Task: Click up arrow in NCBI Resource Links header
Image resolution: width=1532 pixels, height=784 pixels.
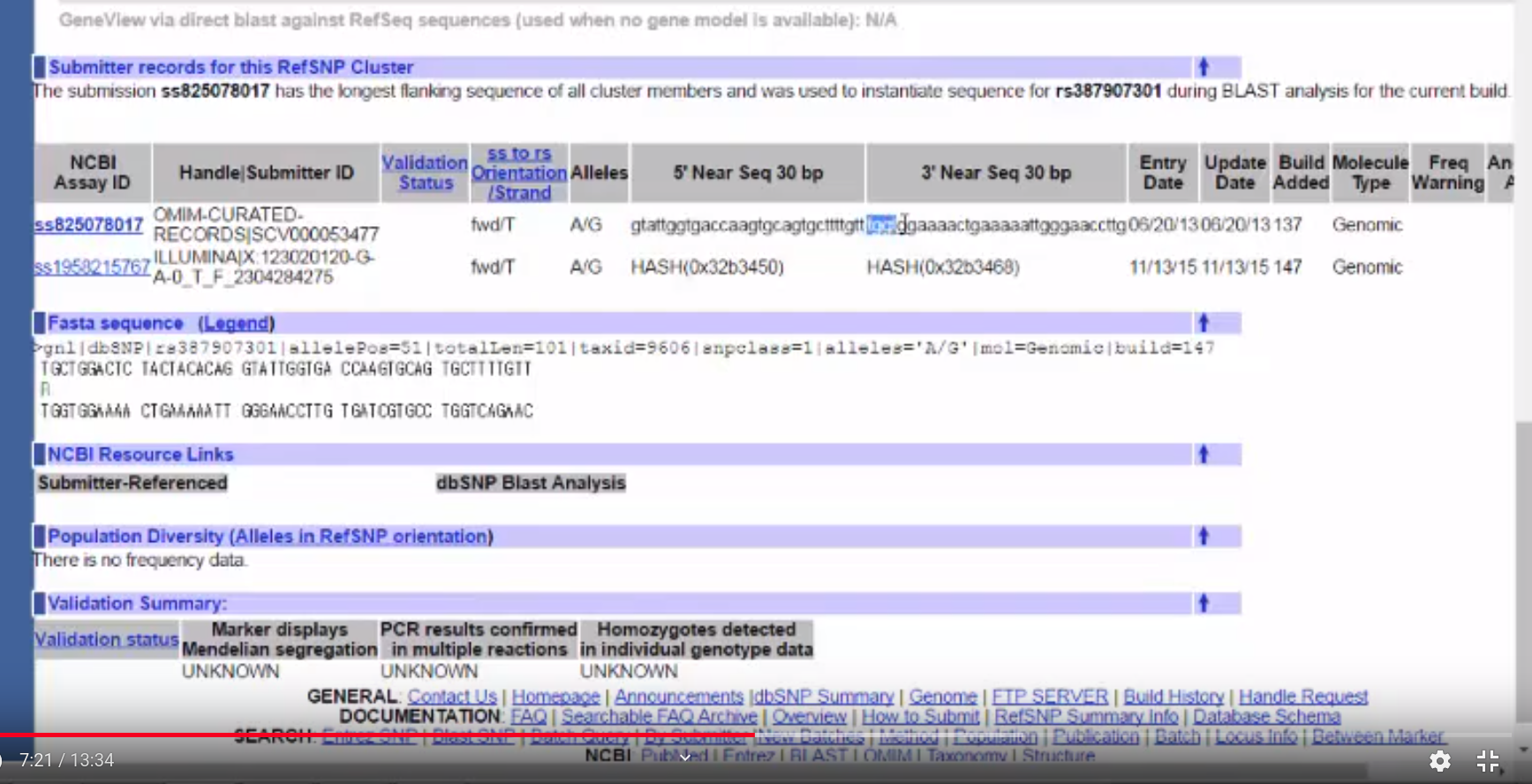Action: (1203, 455)
